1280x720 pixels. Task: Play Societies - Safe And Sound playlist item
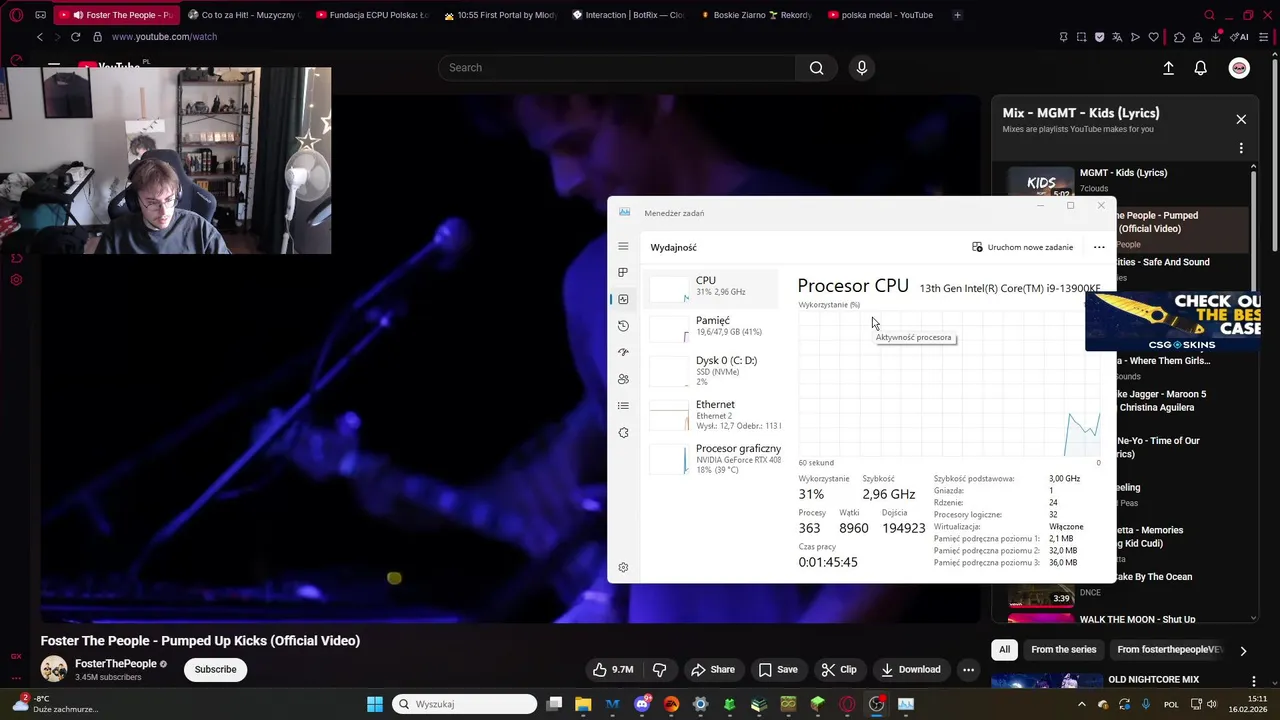1160,263
